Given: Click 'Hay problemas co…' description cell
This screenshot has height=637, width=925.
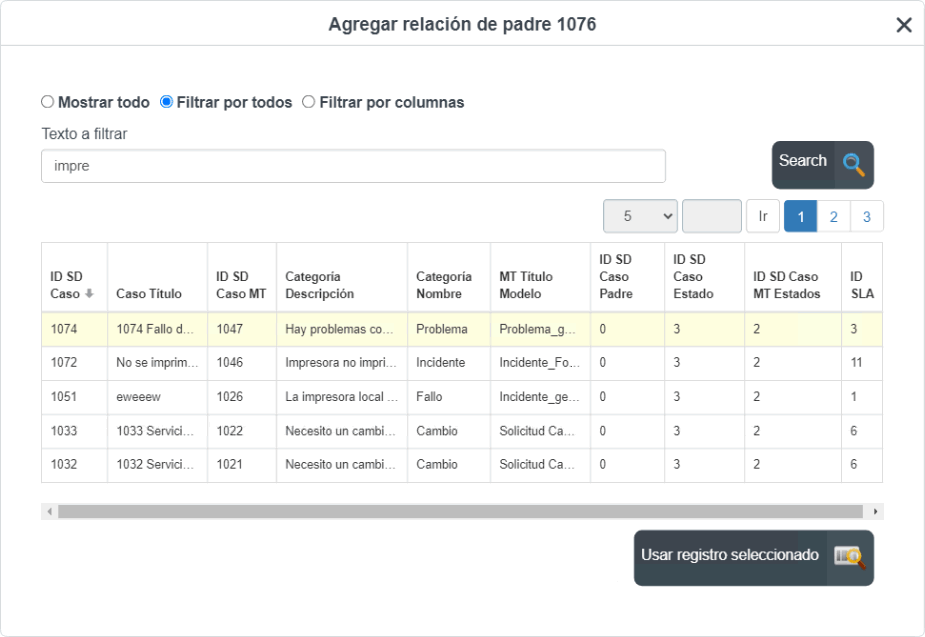Looking at the screenshot, I should [x=342, y=329].
